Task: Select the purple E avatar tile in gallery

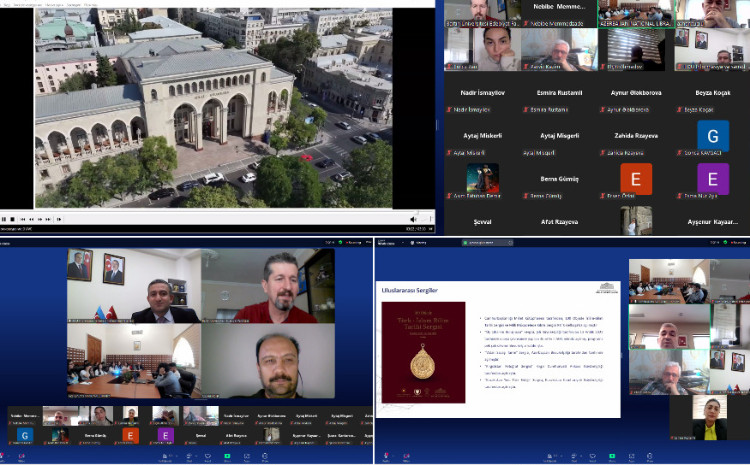Action: (713, 178)
